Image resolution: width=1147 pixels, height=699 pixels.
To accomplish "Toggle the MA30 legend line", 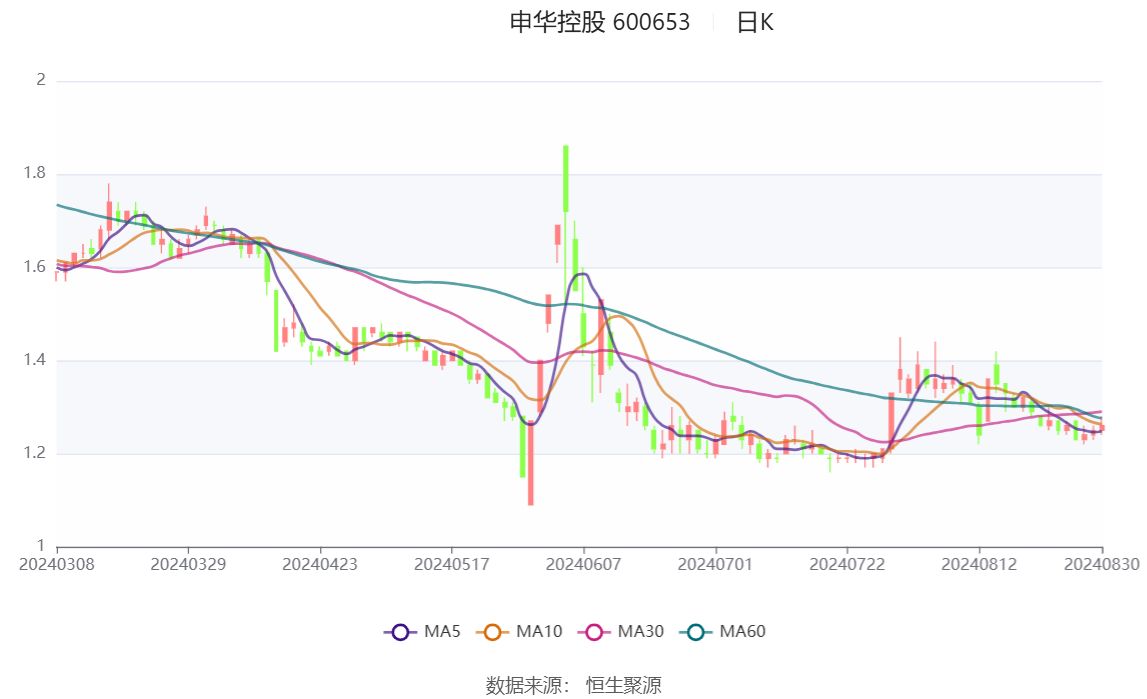I will (x=621, y=632).
